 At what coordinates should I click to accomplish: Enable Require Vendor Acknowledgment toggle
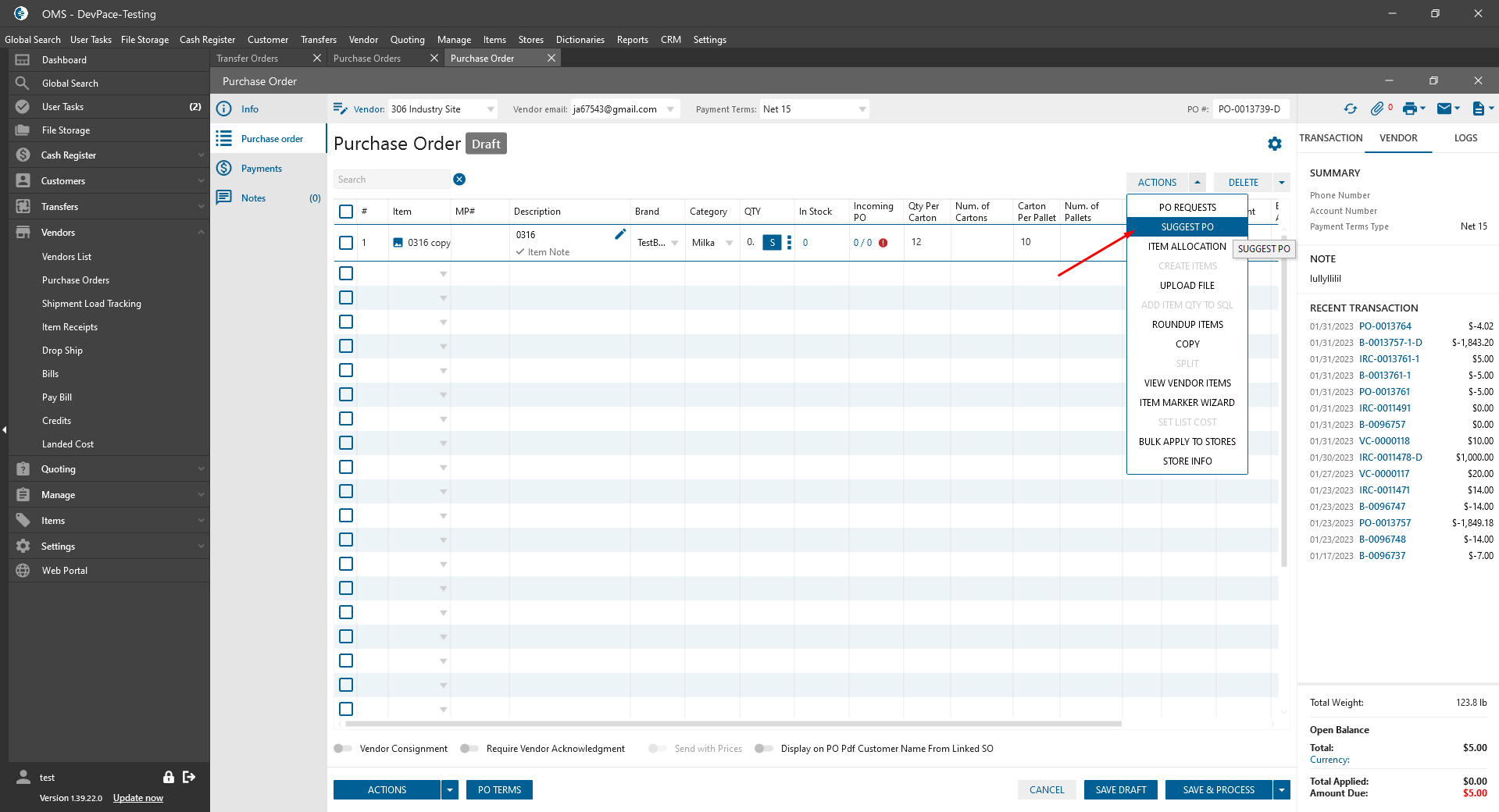[x=469, y=749]
